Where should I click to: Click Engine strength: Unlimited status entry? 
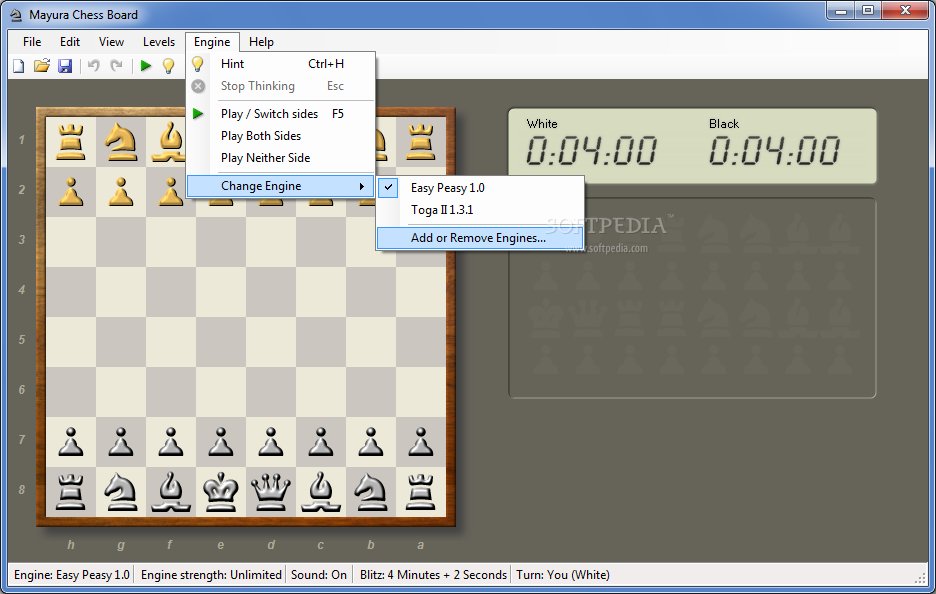211,575
